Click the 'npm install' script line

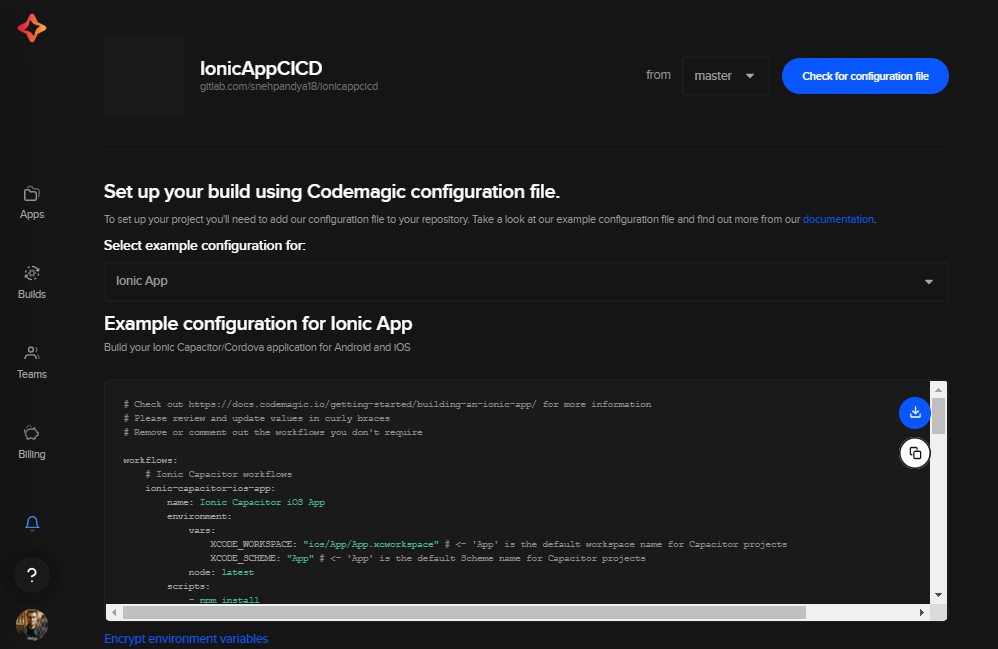click(224, 599)
